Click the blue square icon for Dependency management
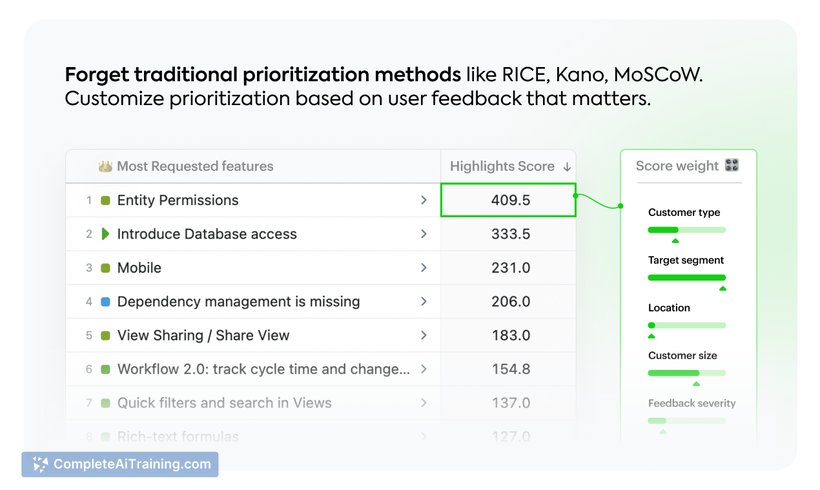This screenshot has height=490, width=820. [x=105, y=302]
